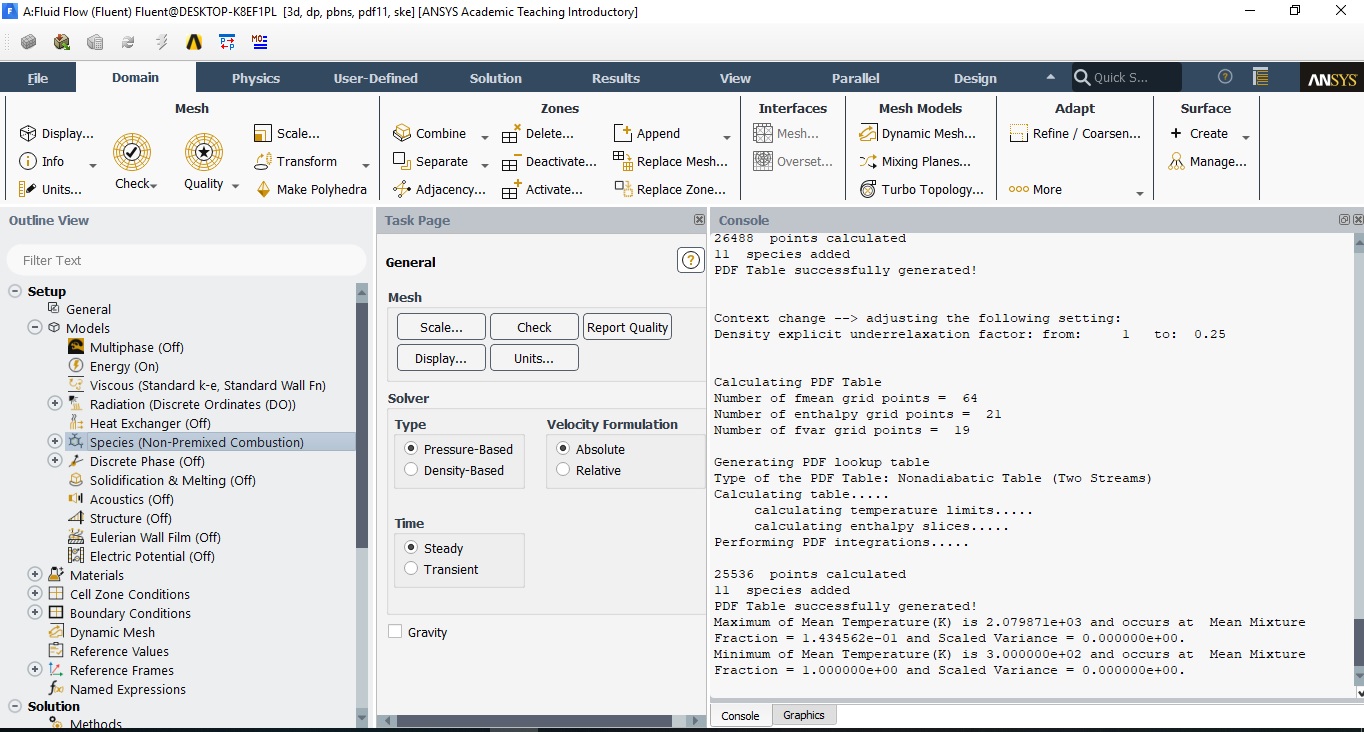The width and height of the screenshot is (1364, 732).
Task: Click the More adapt options button
Action: pyautogui.click(x=1036, y=189)
